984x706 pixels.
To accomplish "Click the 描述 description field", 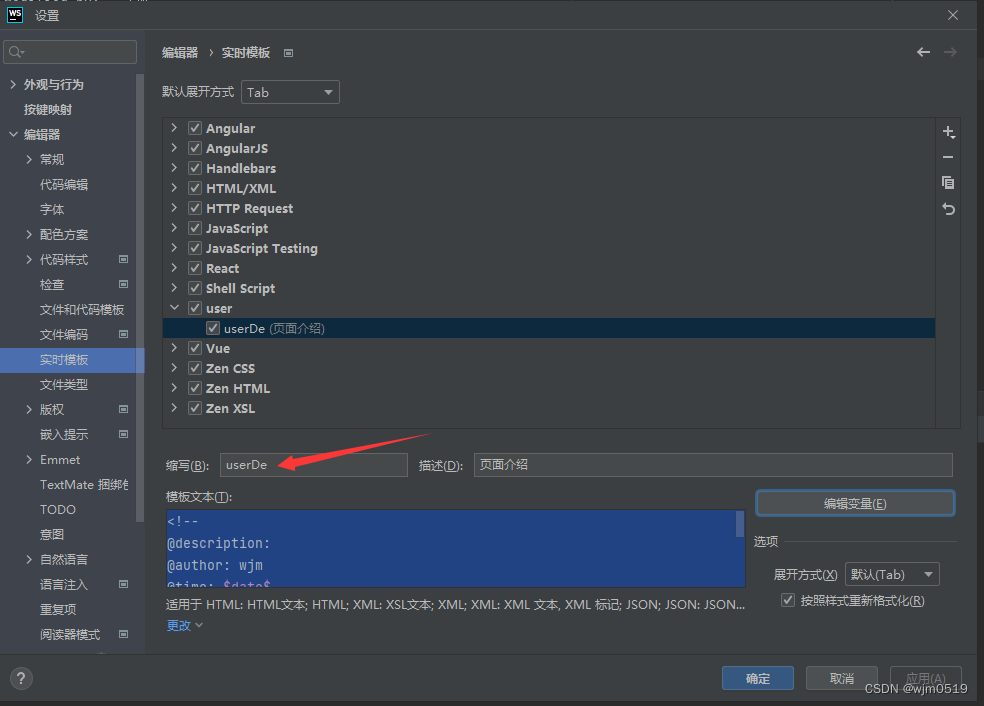I will (713, 465).
